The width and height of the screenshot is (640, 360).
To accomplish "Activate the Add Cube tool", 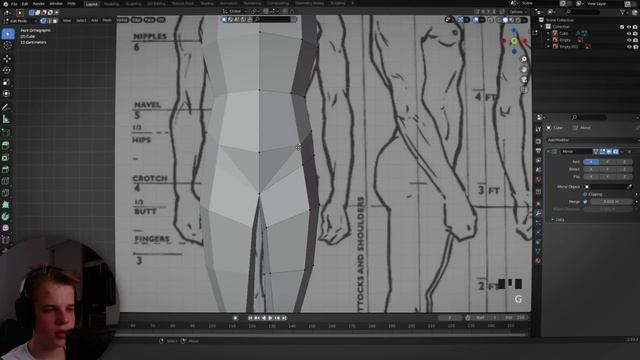I will click(x=6, y=133).
